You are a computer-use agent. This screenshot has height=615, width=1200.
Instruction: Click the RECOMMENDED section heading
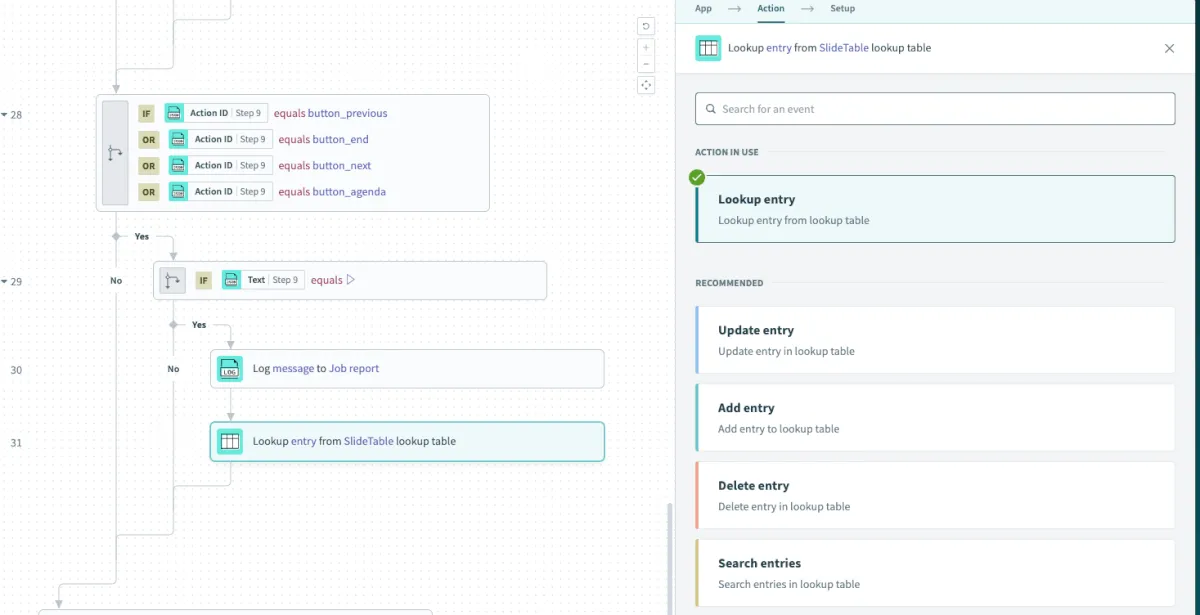tap(729, 283)
